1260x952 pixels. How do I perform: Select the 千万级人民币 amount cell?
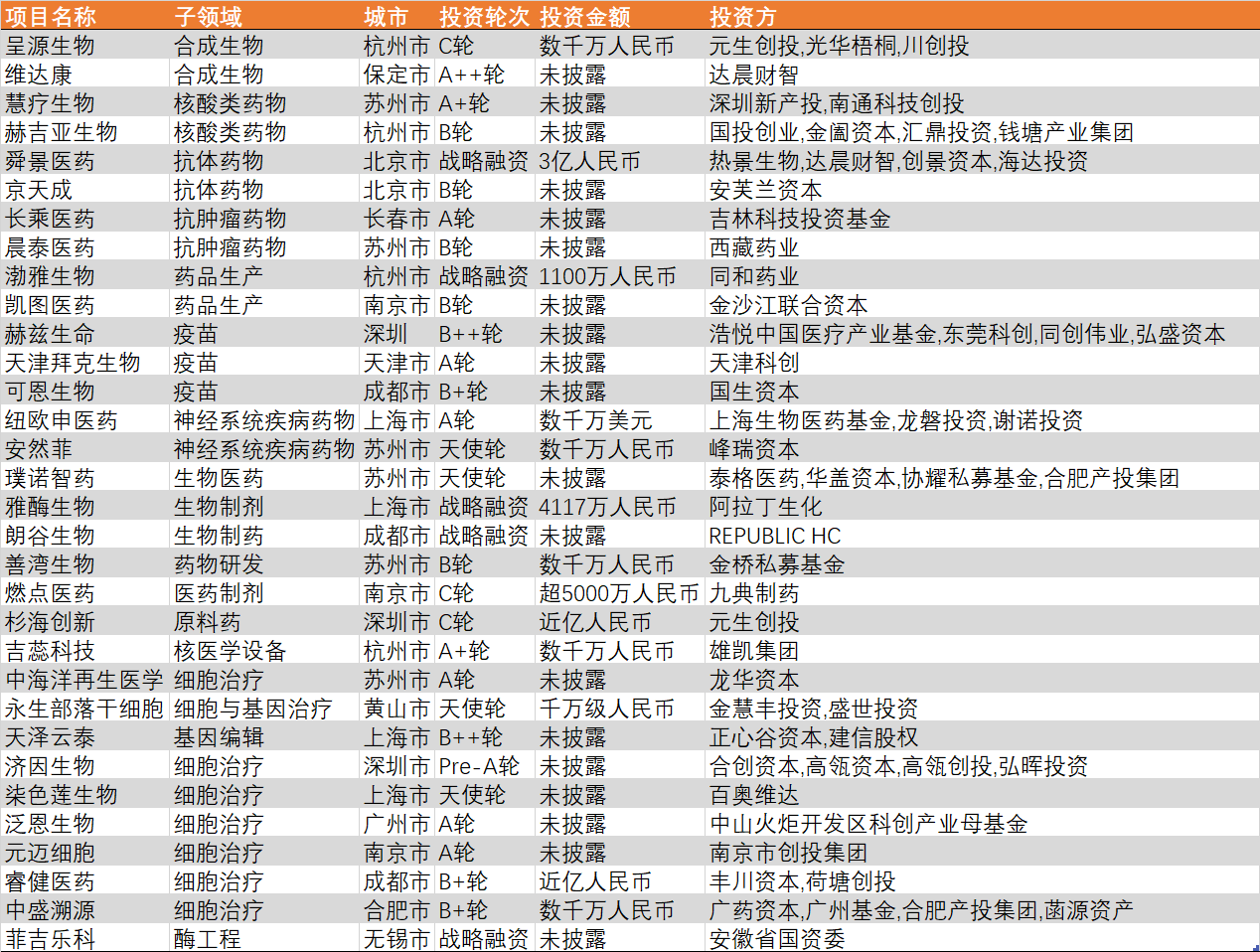pyautogui.click(x=607, y=709)
